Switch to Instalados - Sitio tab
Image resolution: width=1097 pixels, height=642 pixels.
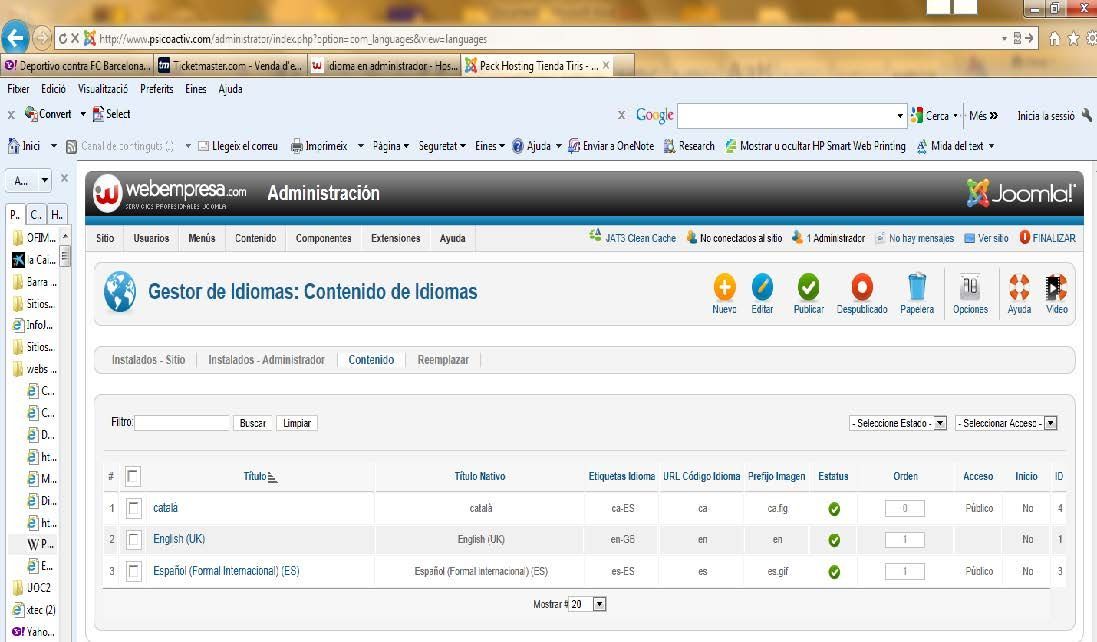pyautogui.click(x=148, y=360)
